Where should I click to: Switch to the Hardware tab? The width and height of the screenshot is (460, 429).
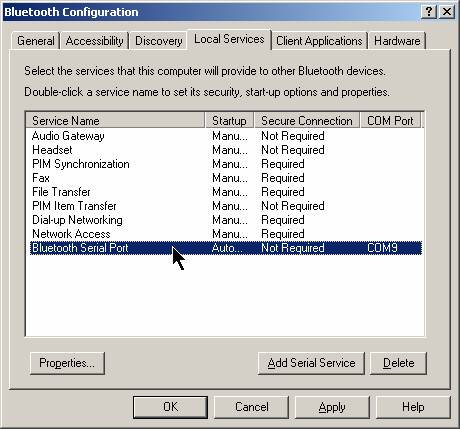click(397, 41)
